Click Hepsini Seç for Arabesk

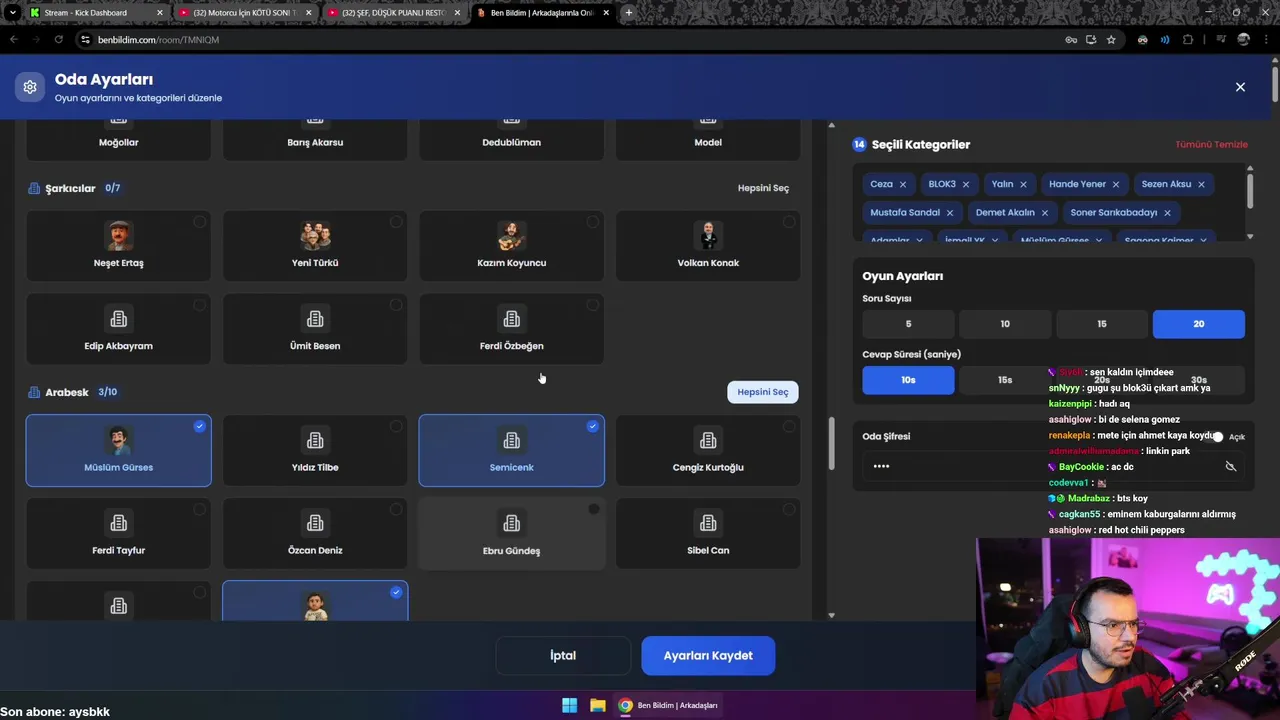(x=763, y=392)
